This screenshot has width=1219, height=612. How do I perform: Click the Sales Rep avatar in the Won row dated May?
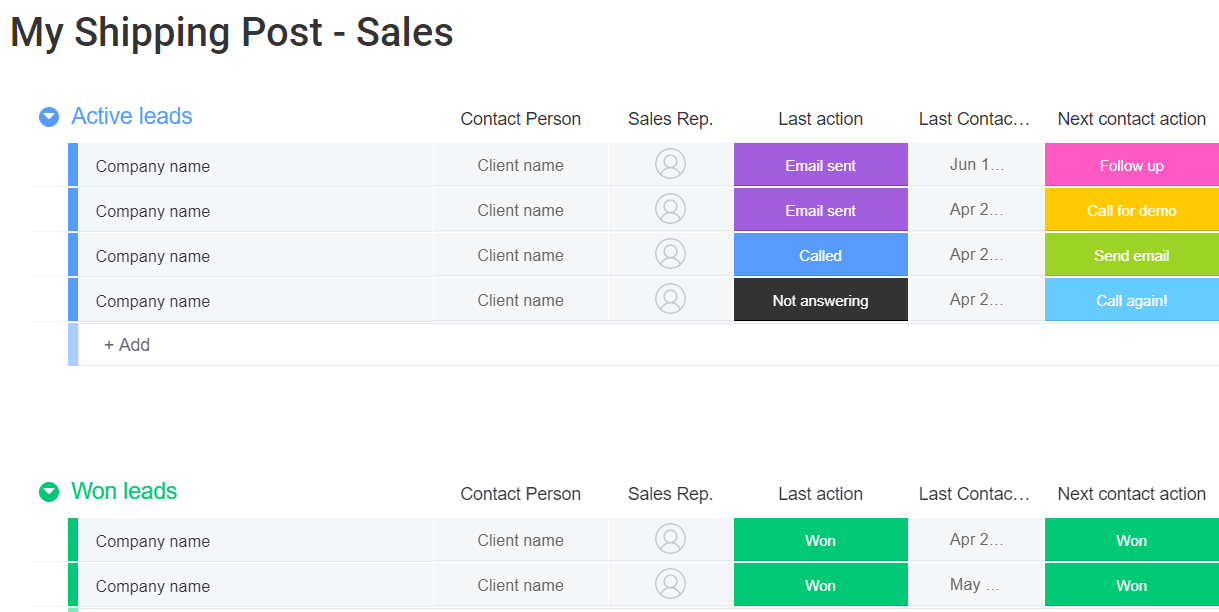(670, 584)
